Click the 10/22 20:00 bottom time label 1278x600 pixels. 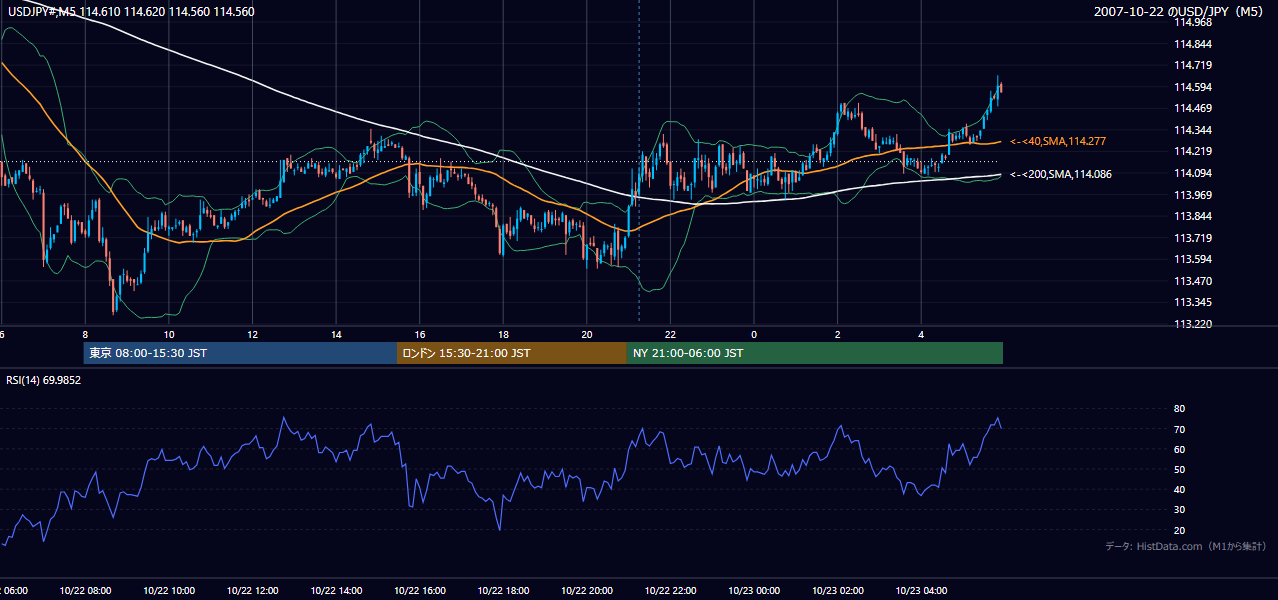[587, 591]
